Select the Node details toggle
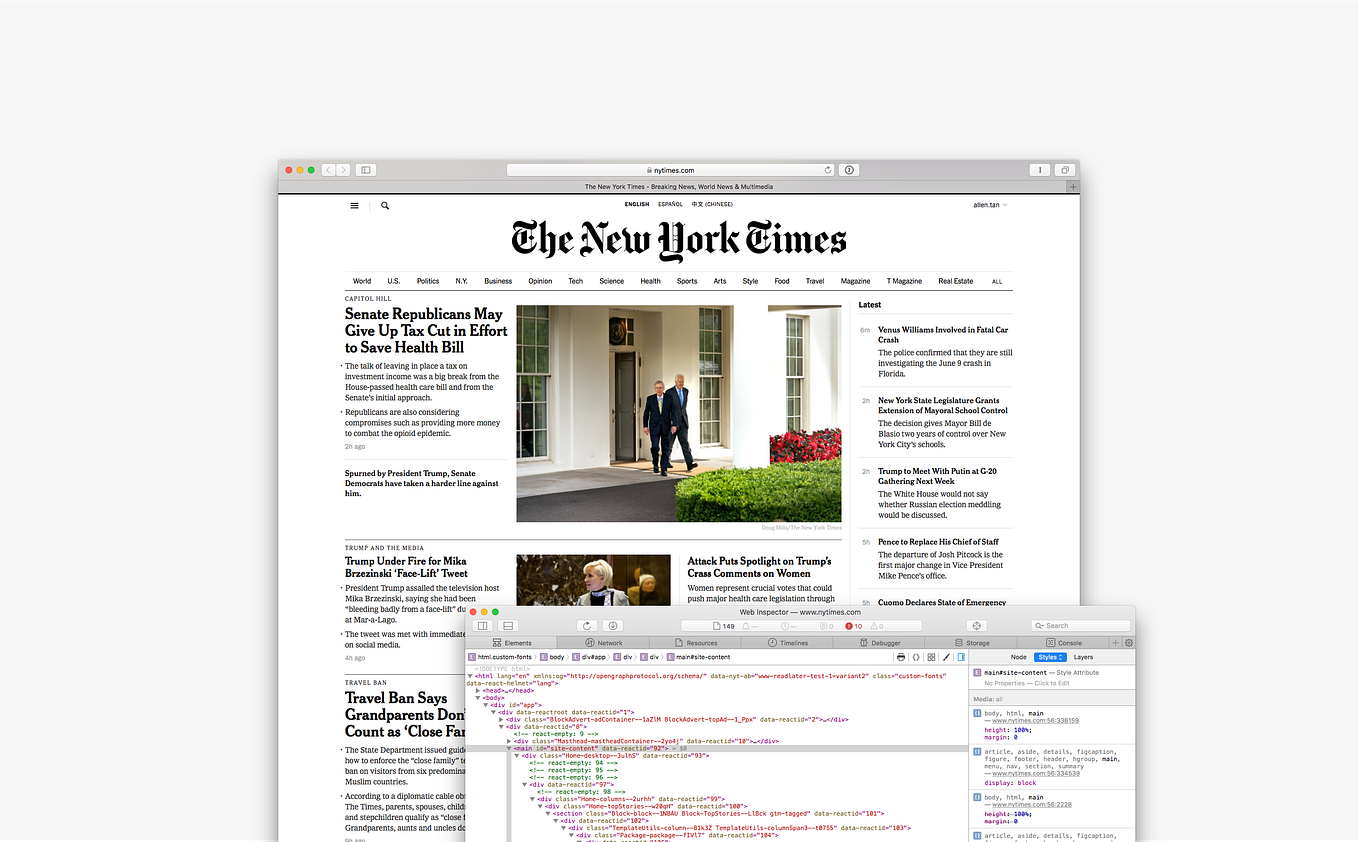This screenshot has width=1358, height=842. tap(1019, 657)
